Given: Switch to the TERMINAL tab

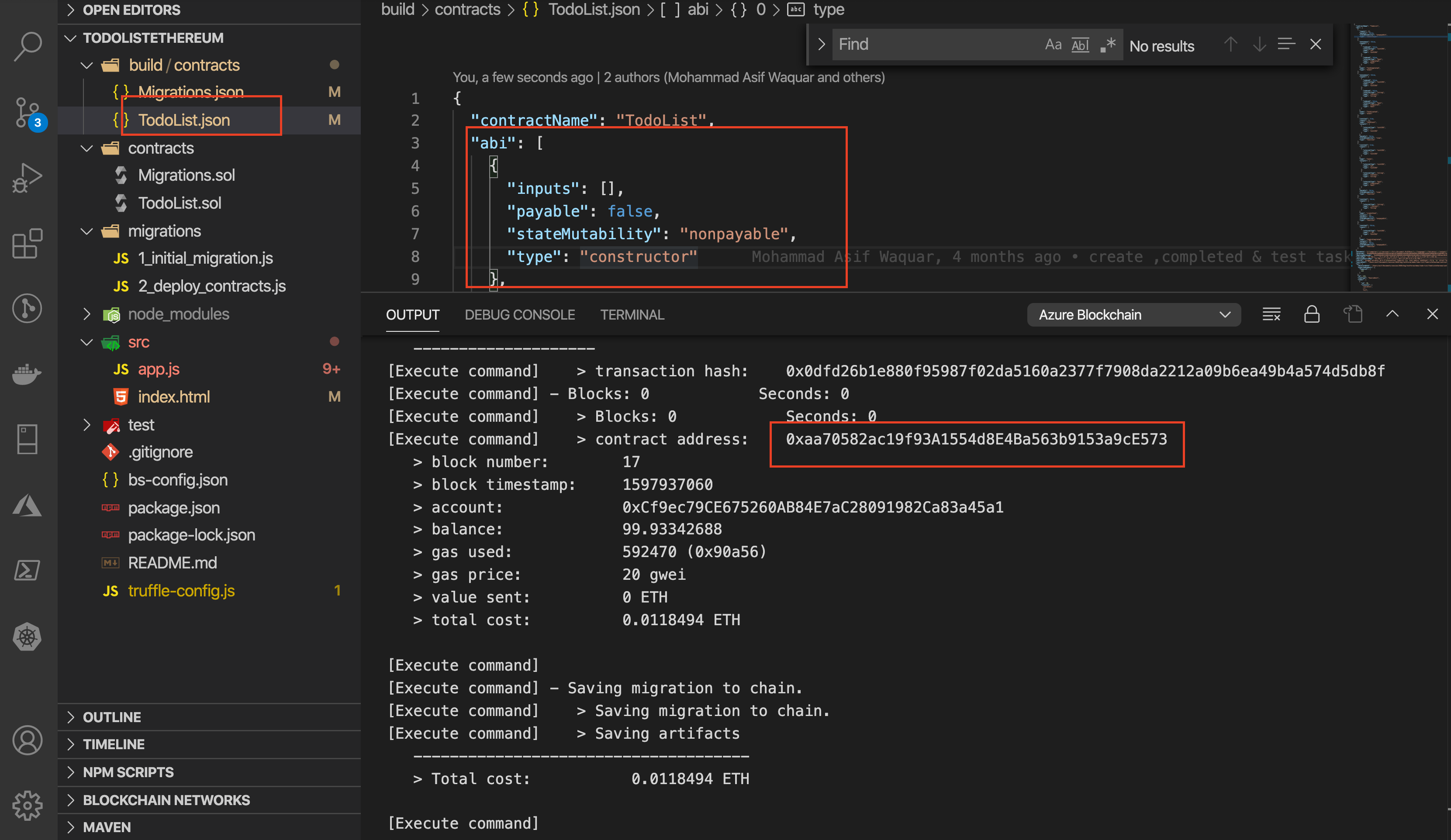Looking at the screenshot, I should 632,315.
